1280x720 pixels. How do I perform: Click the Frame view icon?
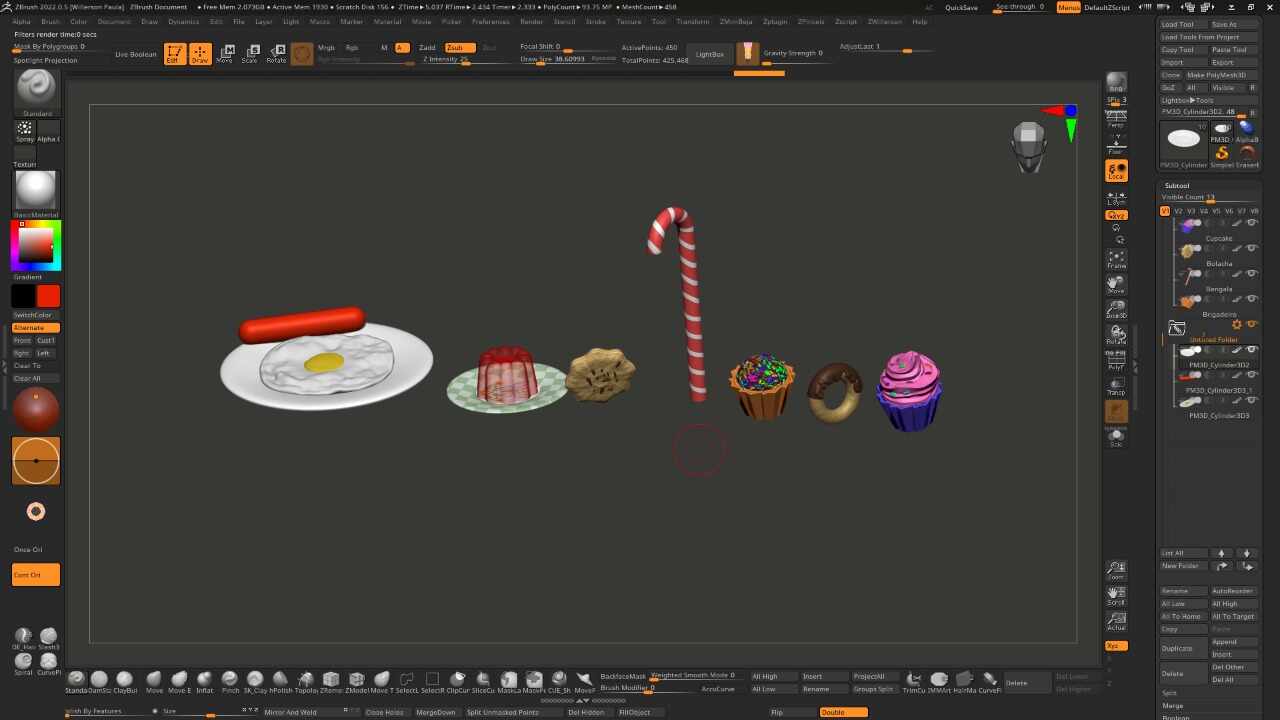click(x=1116, y=259)
